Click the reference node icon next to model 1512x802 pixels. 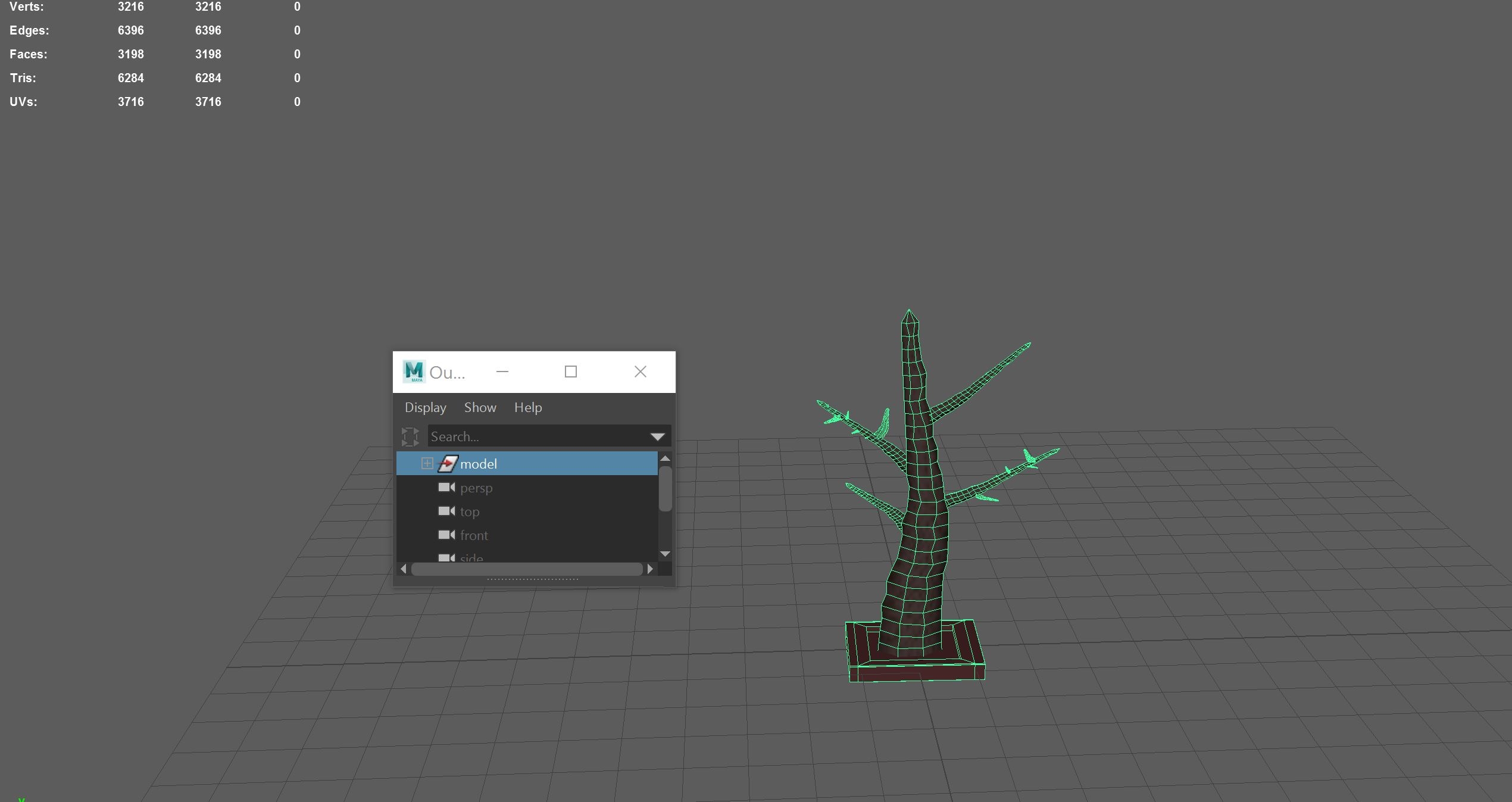[447, 463]
